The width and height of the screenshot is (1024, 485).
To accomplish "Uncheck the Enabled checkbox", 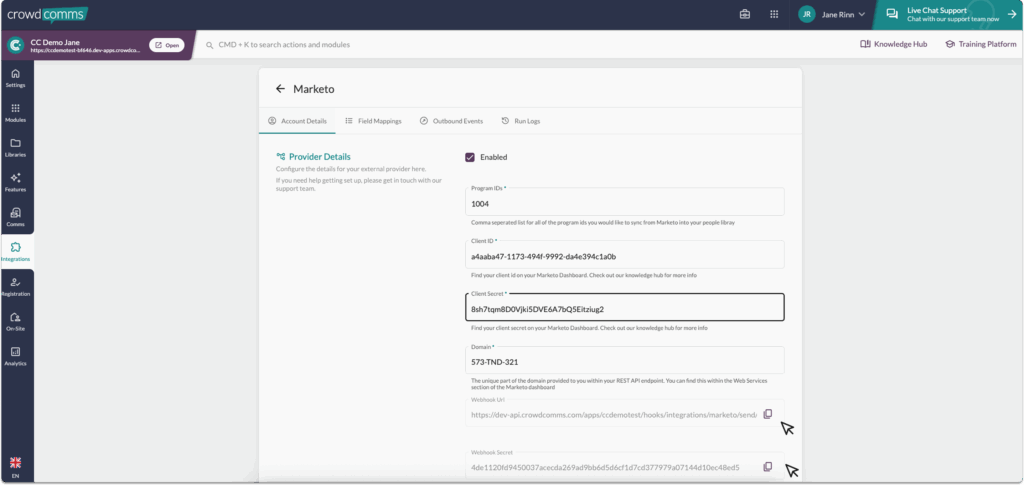I will pyautogui.click(x=470, y=157).
